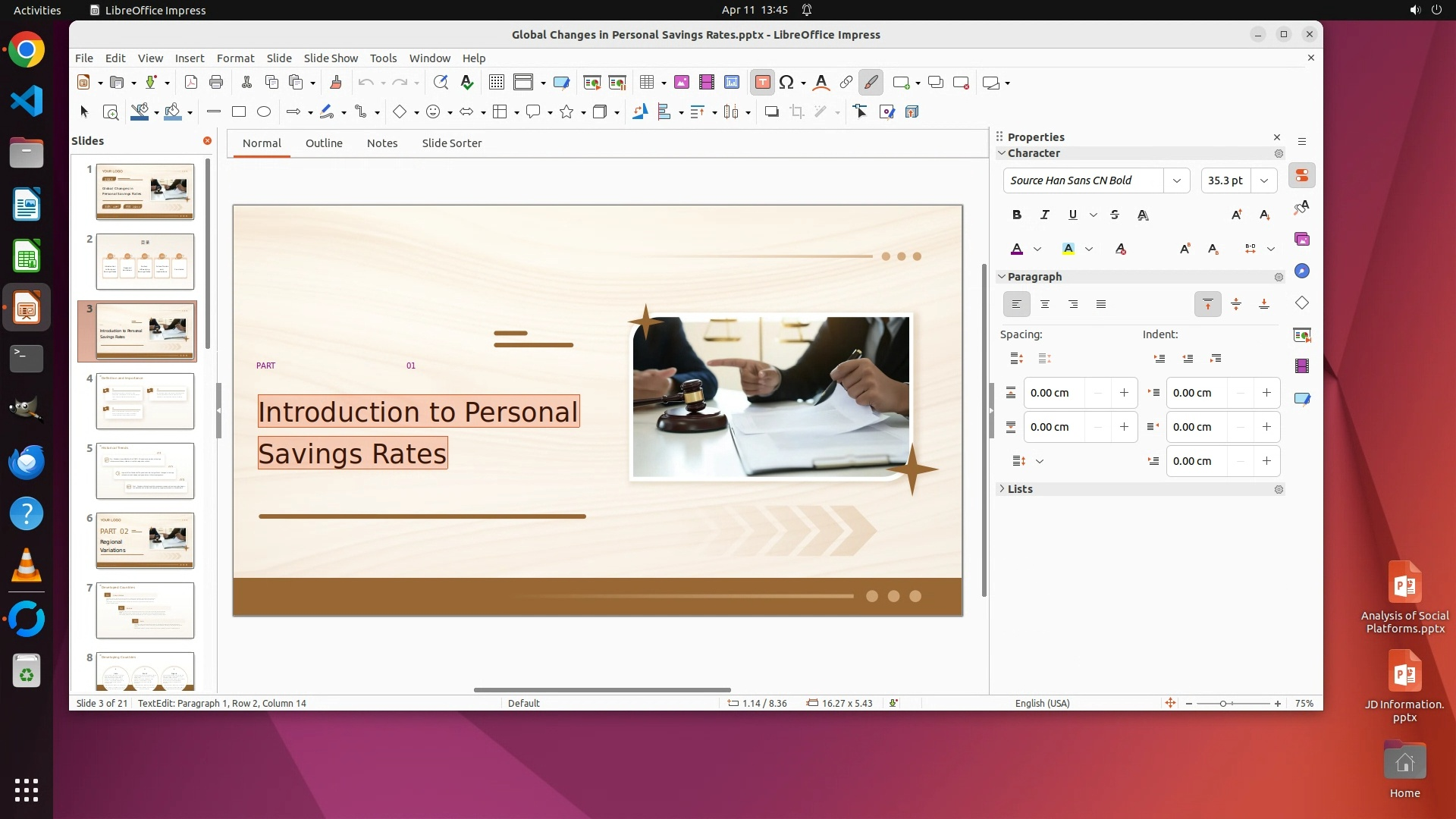Image resolution: width=1456 pixels, height=819 pixels.
Task: Select the Rectangle shape tool
Action: (239, 112)
